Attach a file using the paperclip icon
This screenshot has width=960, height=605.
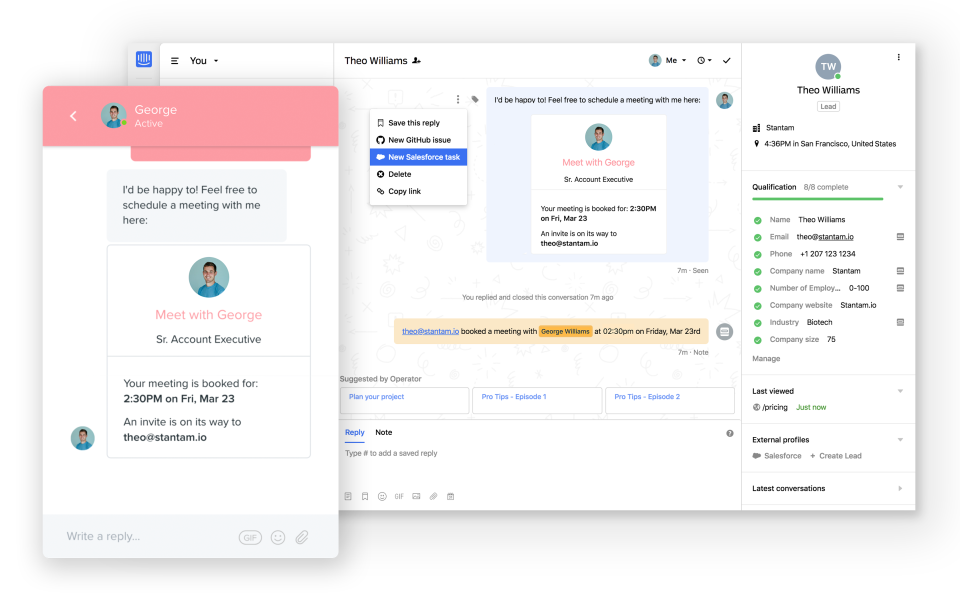coord(434,496)
